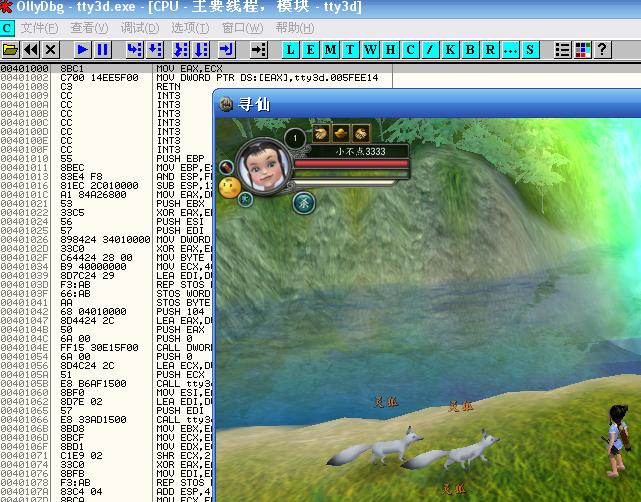
Task: Open help with question mark icon
Action: click(x=602, y=50)
